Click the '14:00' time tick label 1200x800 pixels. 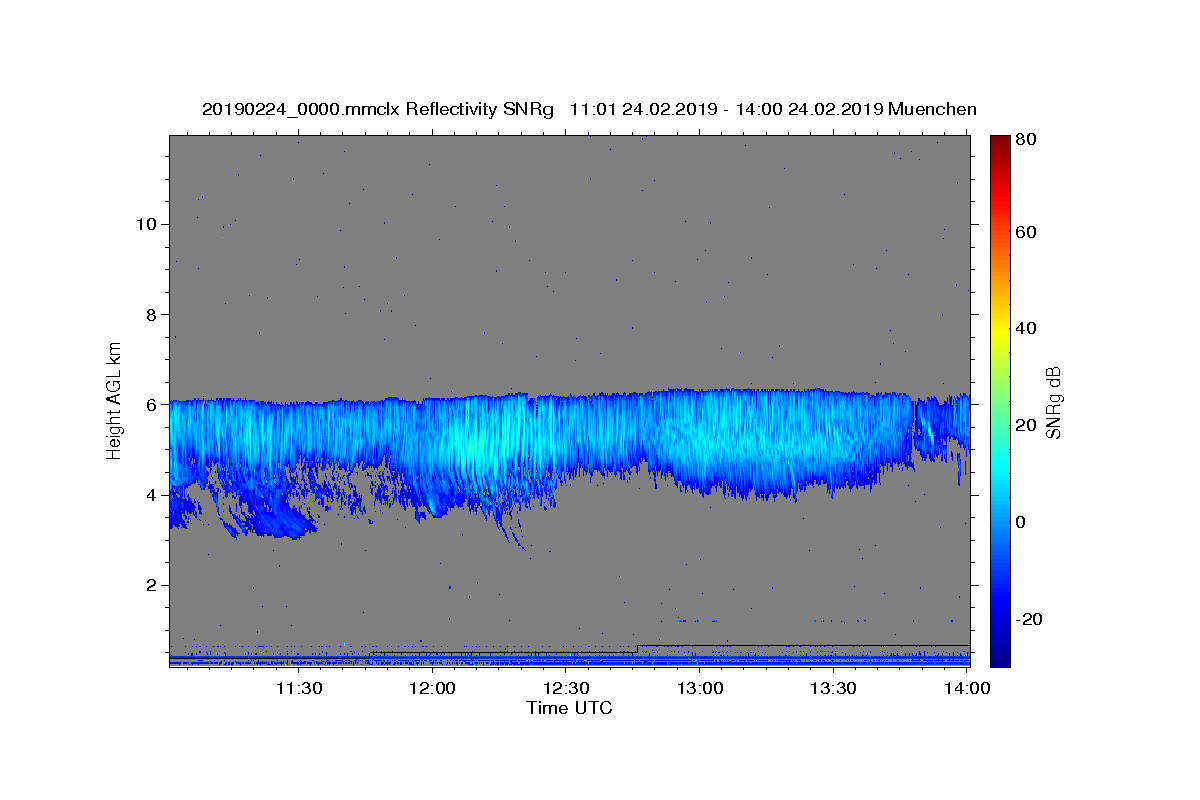coord(967,688)
